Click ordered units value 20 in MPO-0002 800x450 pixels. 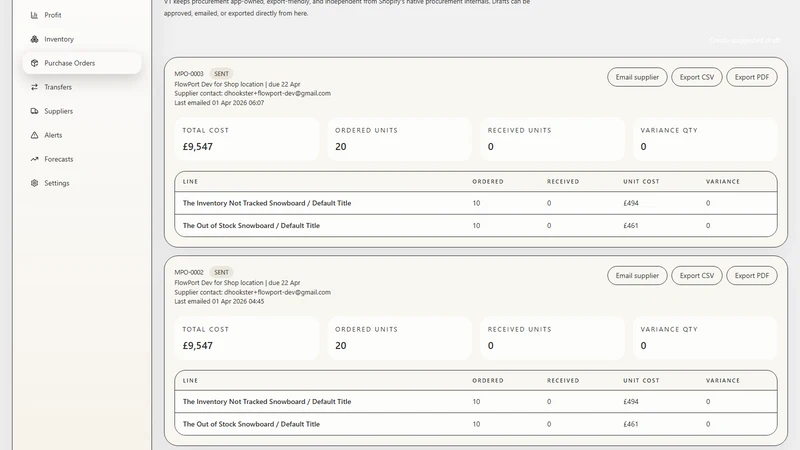coord(341,346)
